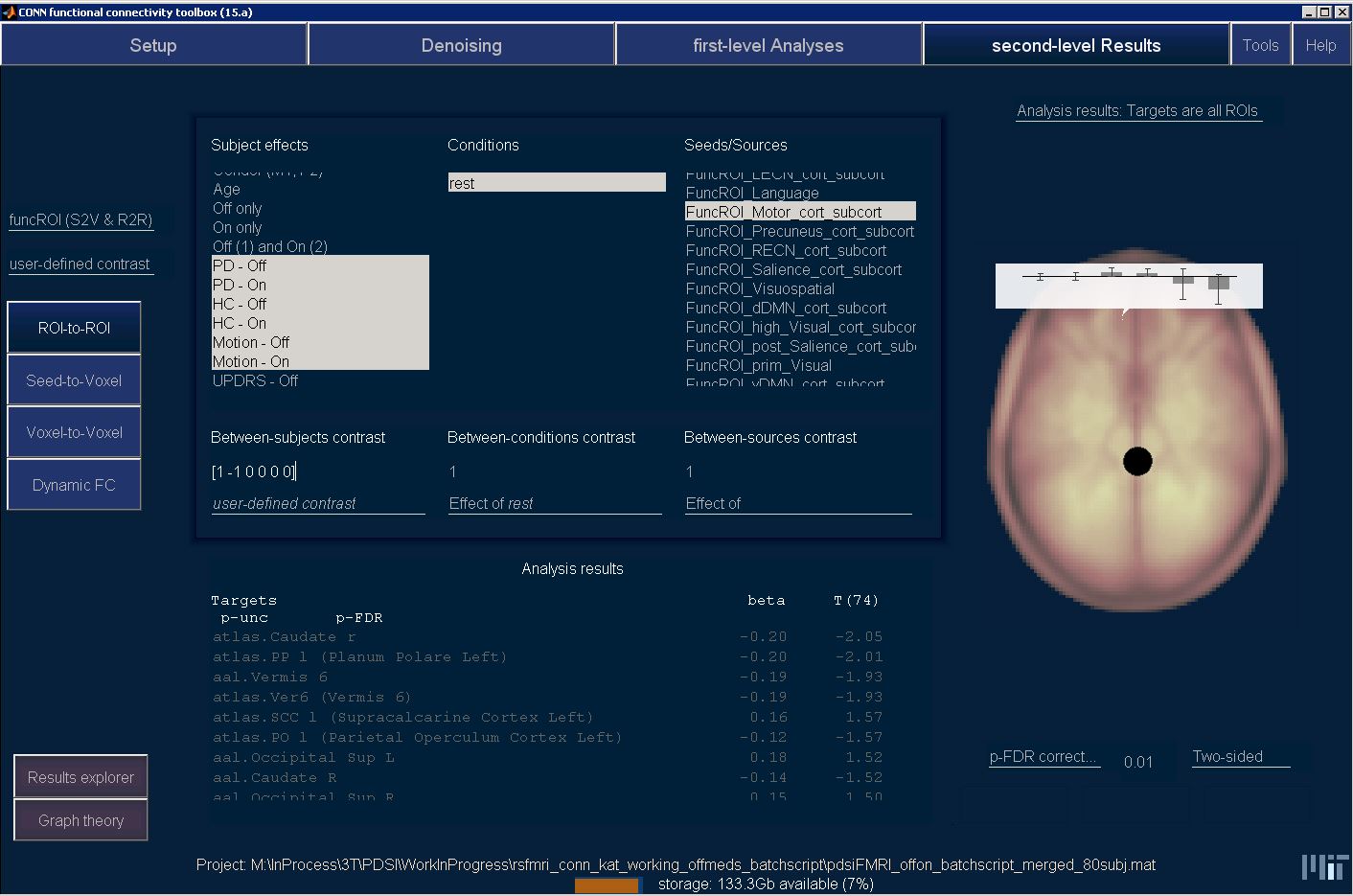Image resolution: width=1353 pixels, height=896 pixels.
Task: Open the Help menu
Action: click(1320, 45)
